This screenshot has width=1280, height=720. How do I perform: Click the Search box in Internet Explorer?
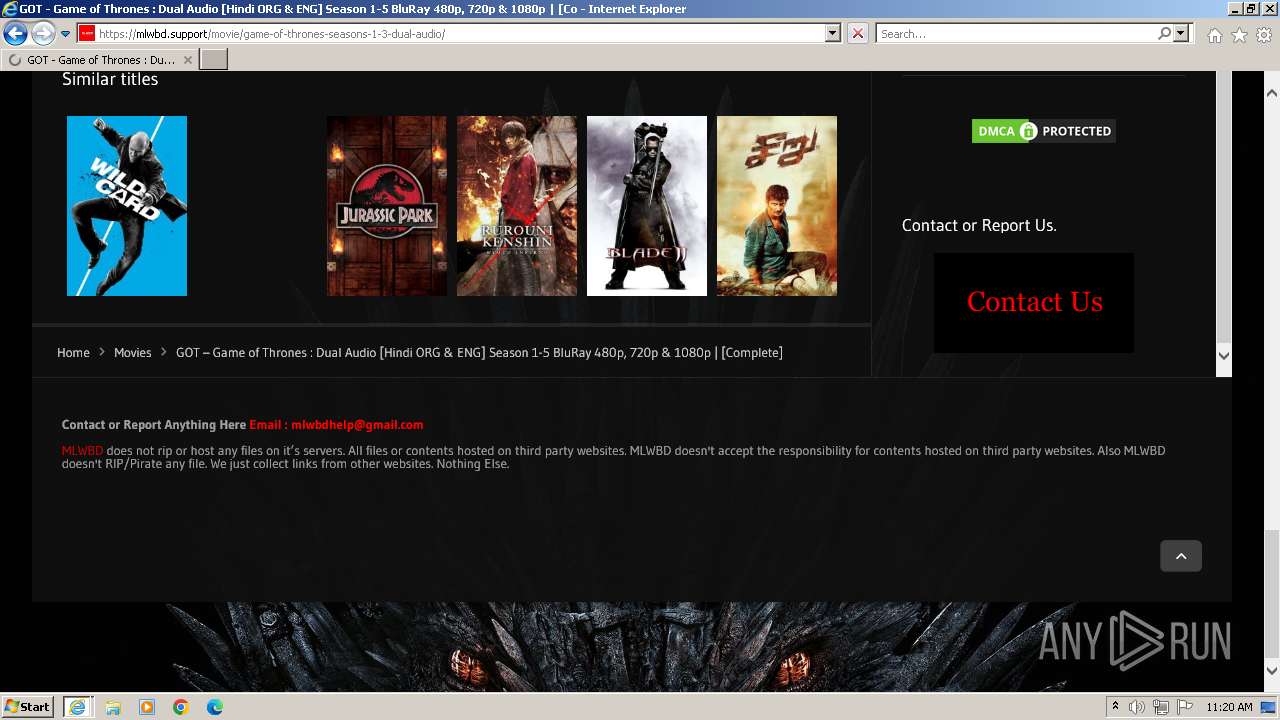tap(1016, 33)
